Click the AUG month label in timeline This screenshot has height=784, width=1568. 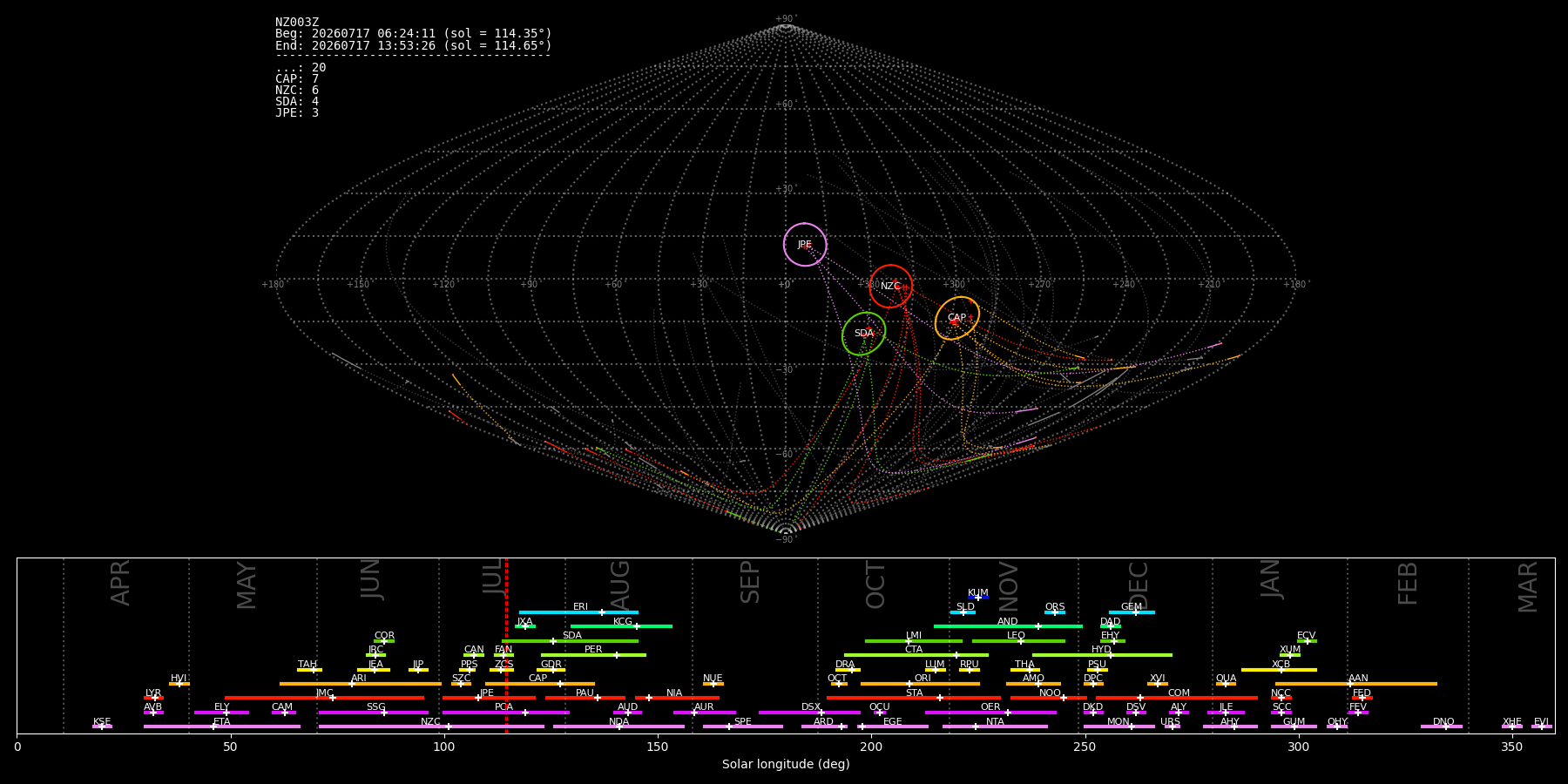tap(620, 584)
